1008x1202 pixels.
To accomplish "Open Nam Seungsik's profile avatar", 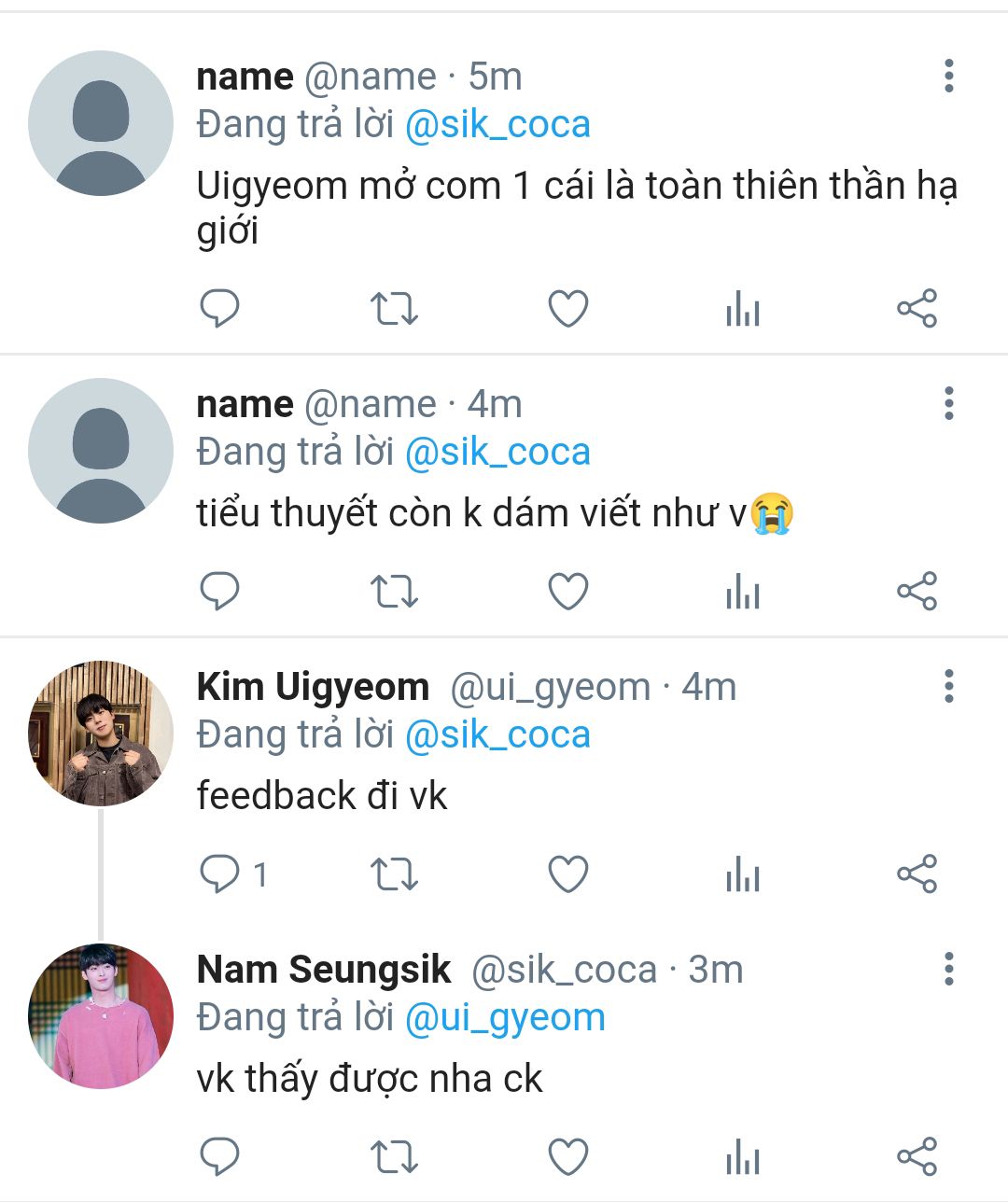I will point(101,1016).
